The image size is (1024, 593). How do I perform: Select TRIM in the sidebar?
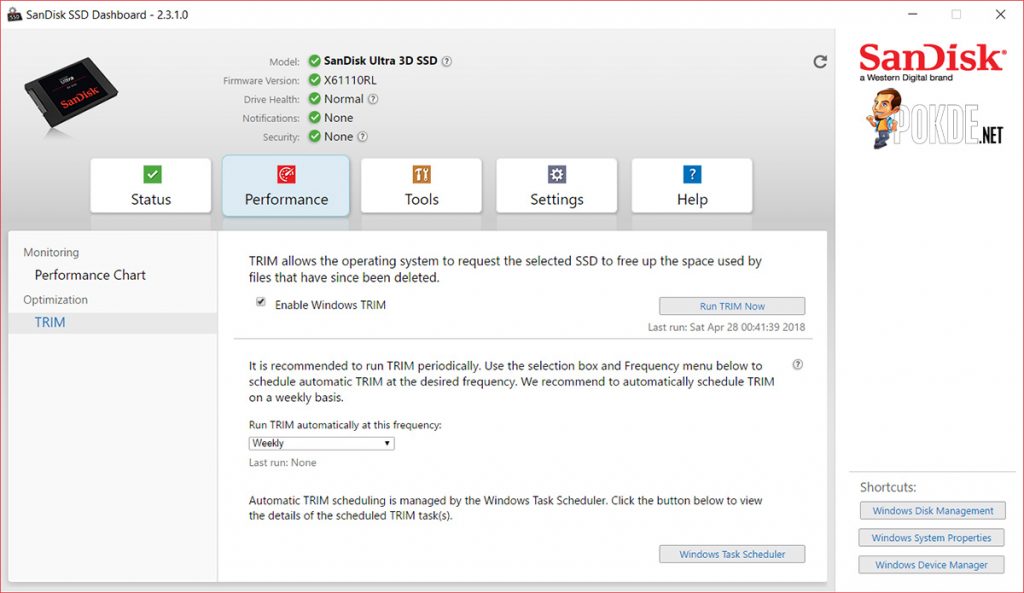pos(113,323)
